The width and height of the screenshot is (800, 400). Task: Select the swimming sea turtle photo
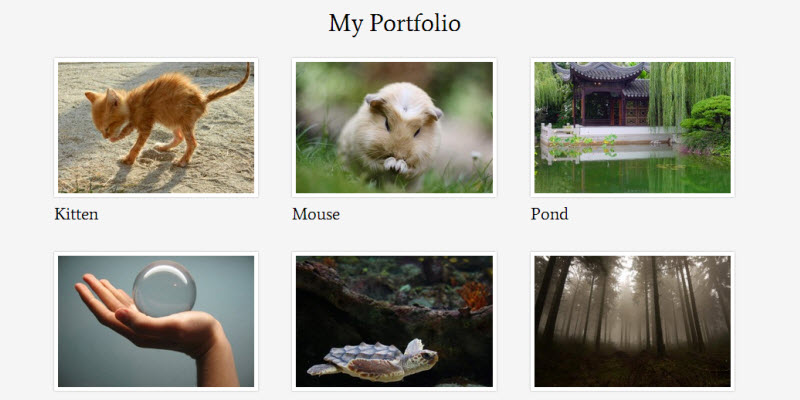click(x=394, y=321)
